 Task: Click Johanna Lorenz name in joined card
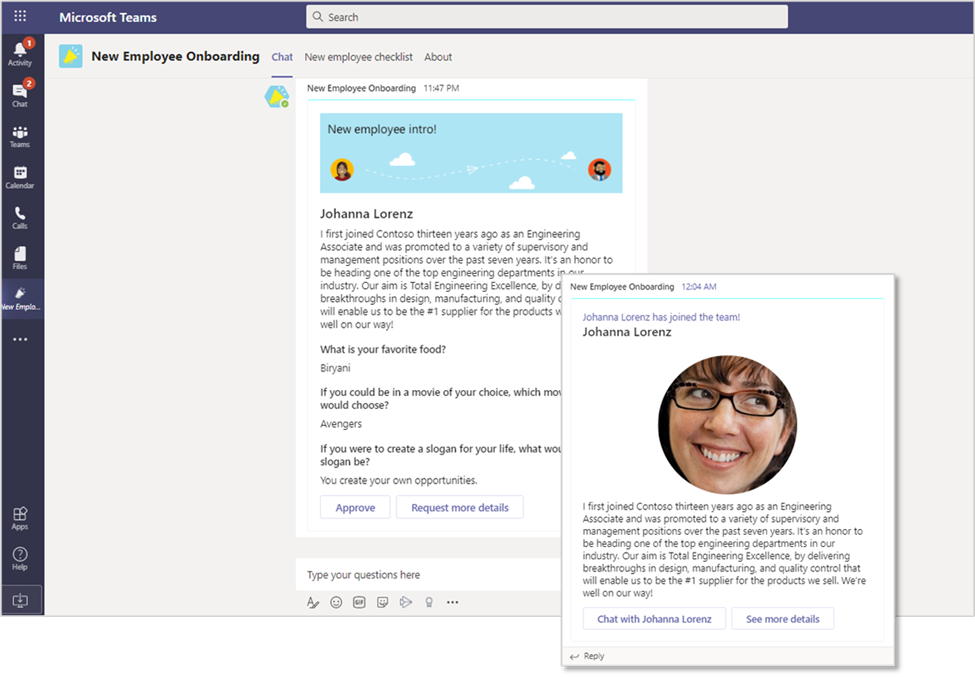point(627,332)
